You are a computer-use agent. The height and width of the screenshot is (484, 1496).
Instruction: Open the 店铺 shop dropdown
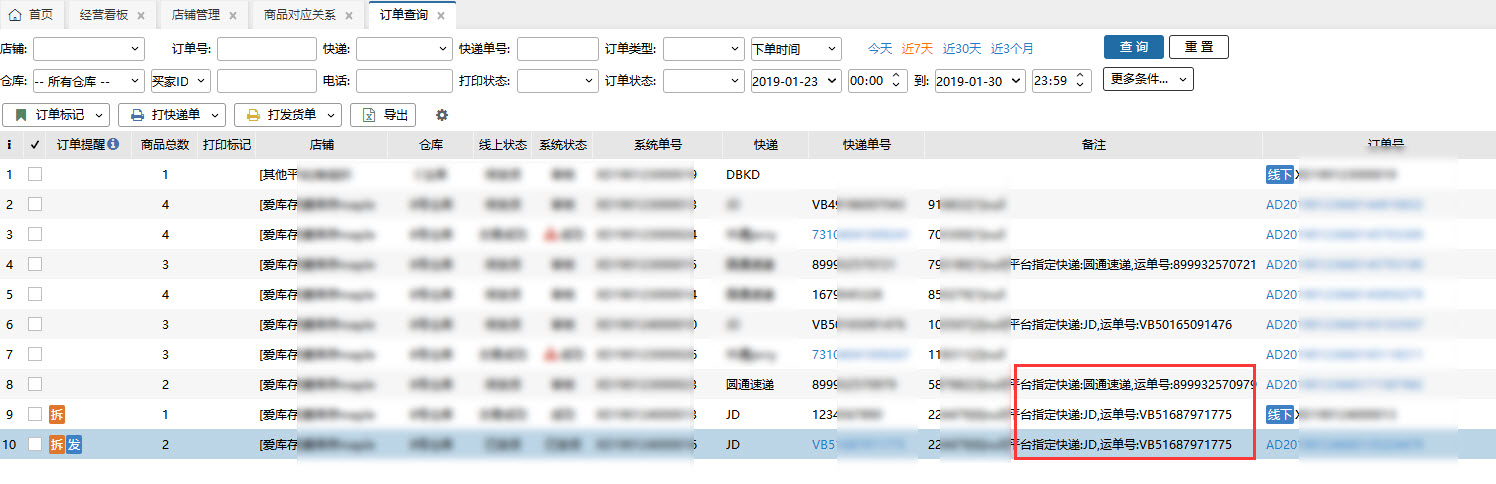tap(89, 48)
